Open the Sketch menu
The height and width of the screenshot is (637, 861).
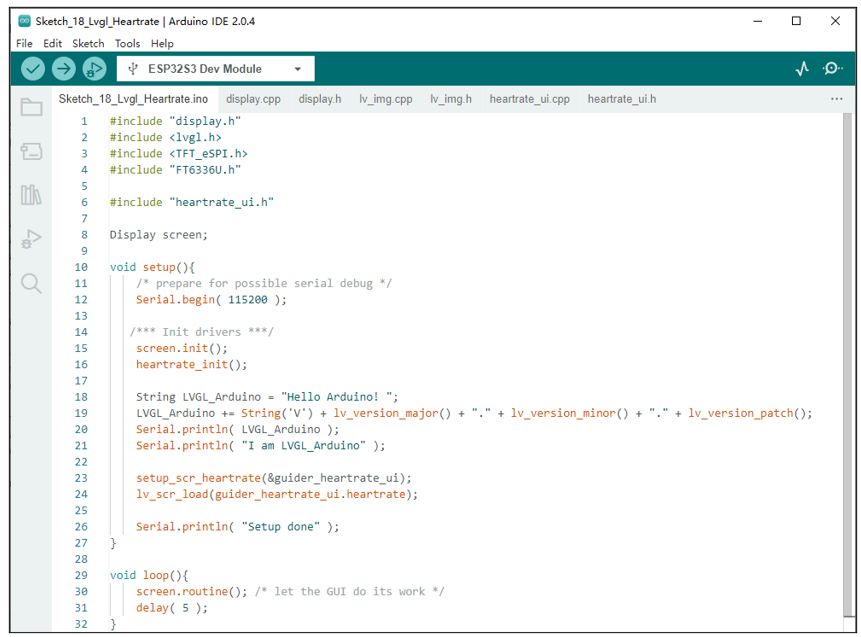click(88, 43)
